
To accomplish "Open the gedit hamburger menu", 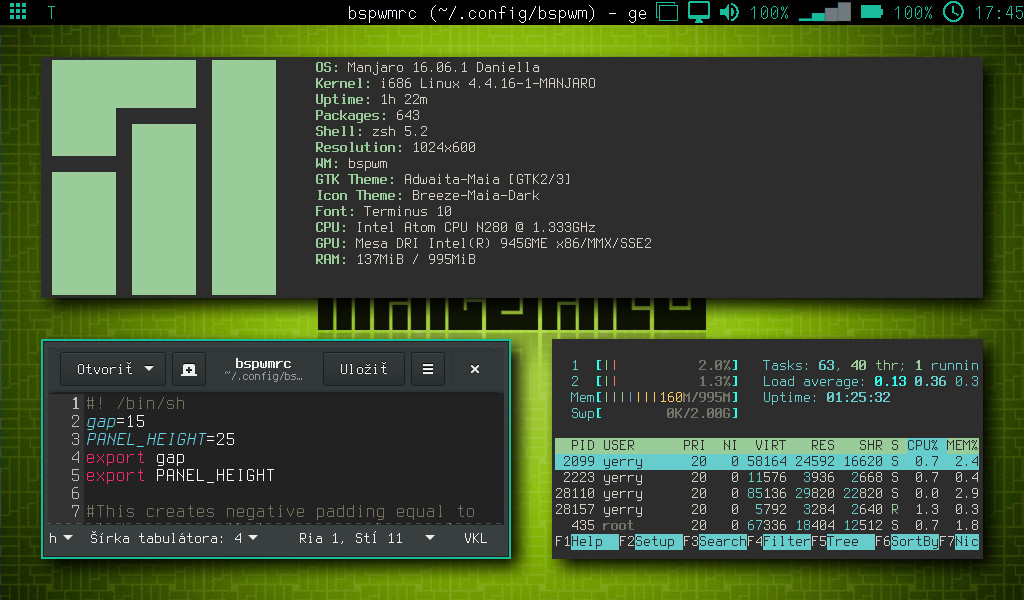I will [x=428, y=369].
